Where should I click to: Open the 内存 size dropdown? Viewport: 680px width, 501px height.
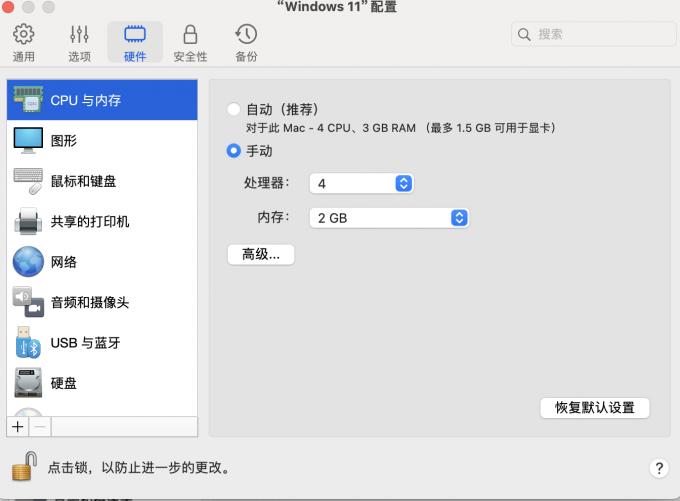tap(458, 217)
